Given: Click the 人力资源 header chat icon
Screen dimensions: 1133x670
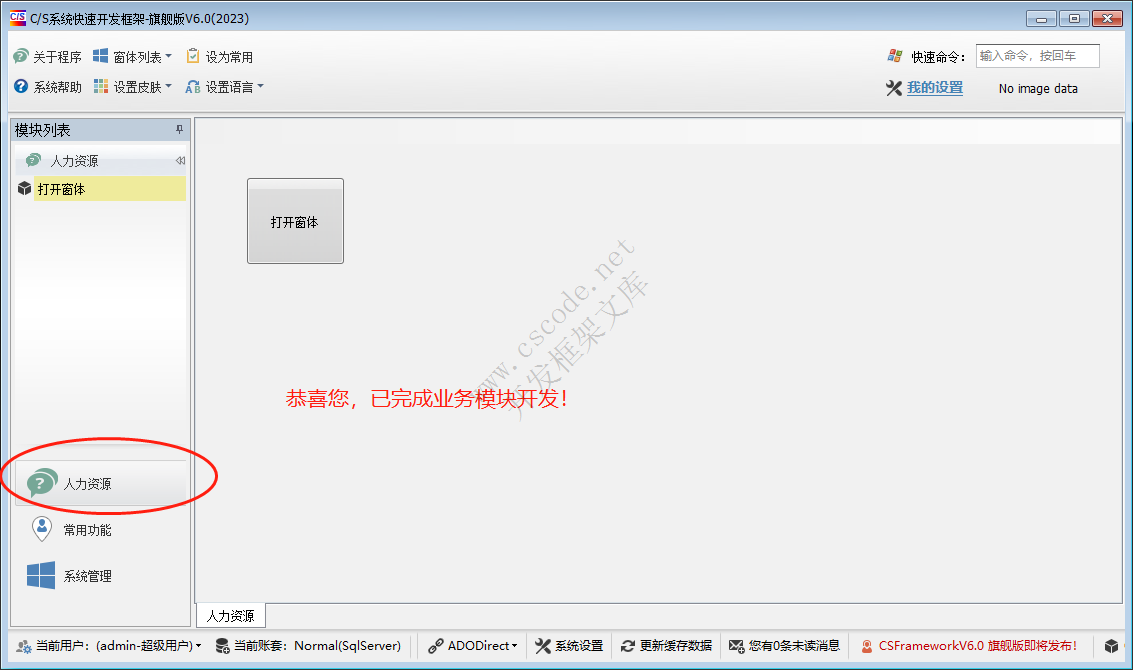Looking at the screenshot, I should coord(33,160).
